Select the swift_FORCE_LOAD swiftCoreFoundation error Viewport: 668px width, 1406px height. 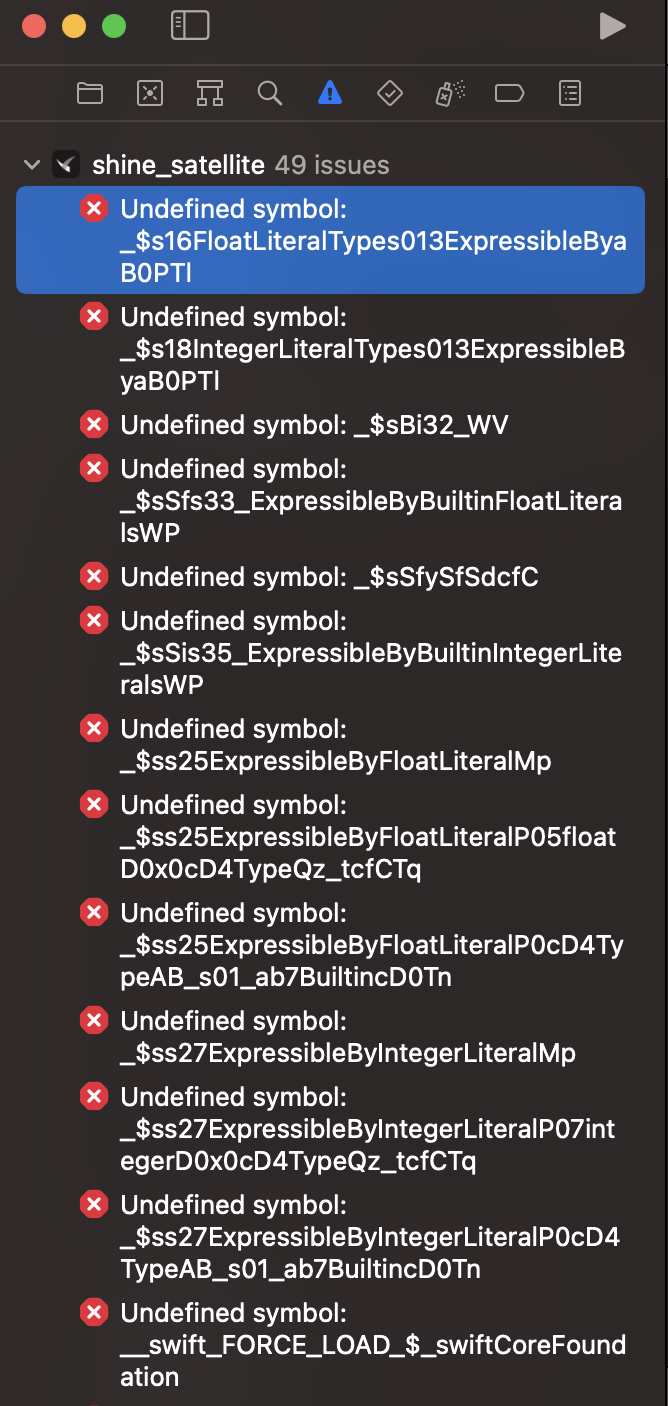tap(372, 1345)
